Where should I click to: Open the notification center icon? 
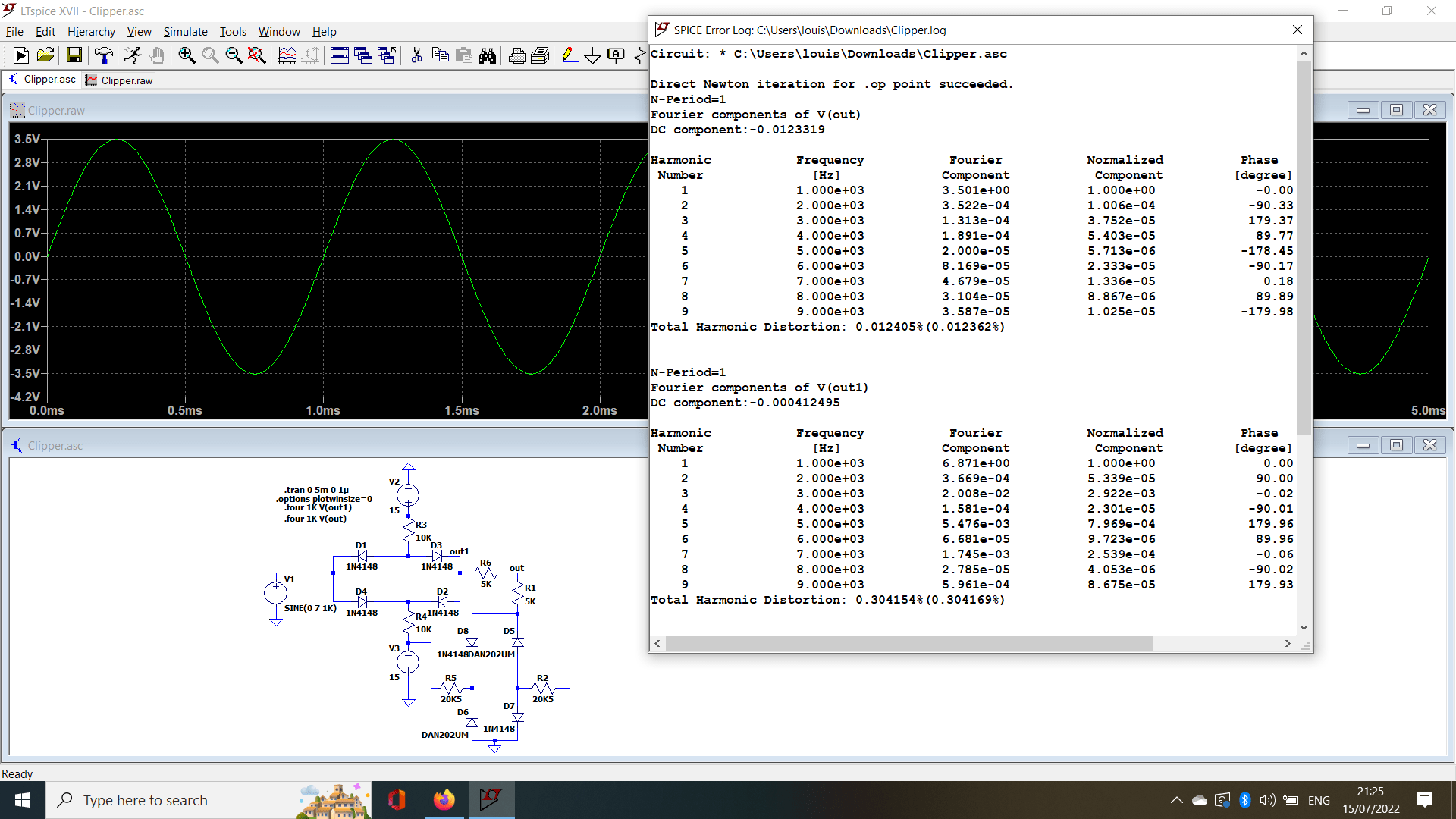(x=1425, y=800)
